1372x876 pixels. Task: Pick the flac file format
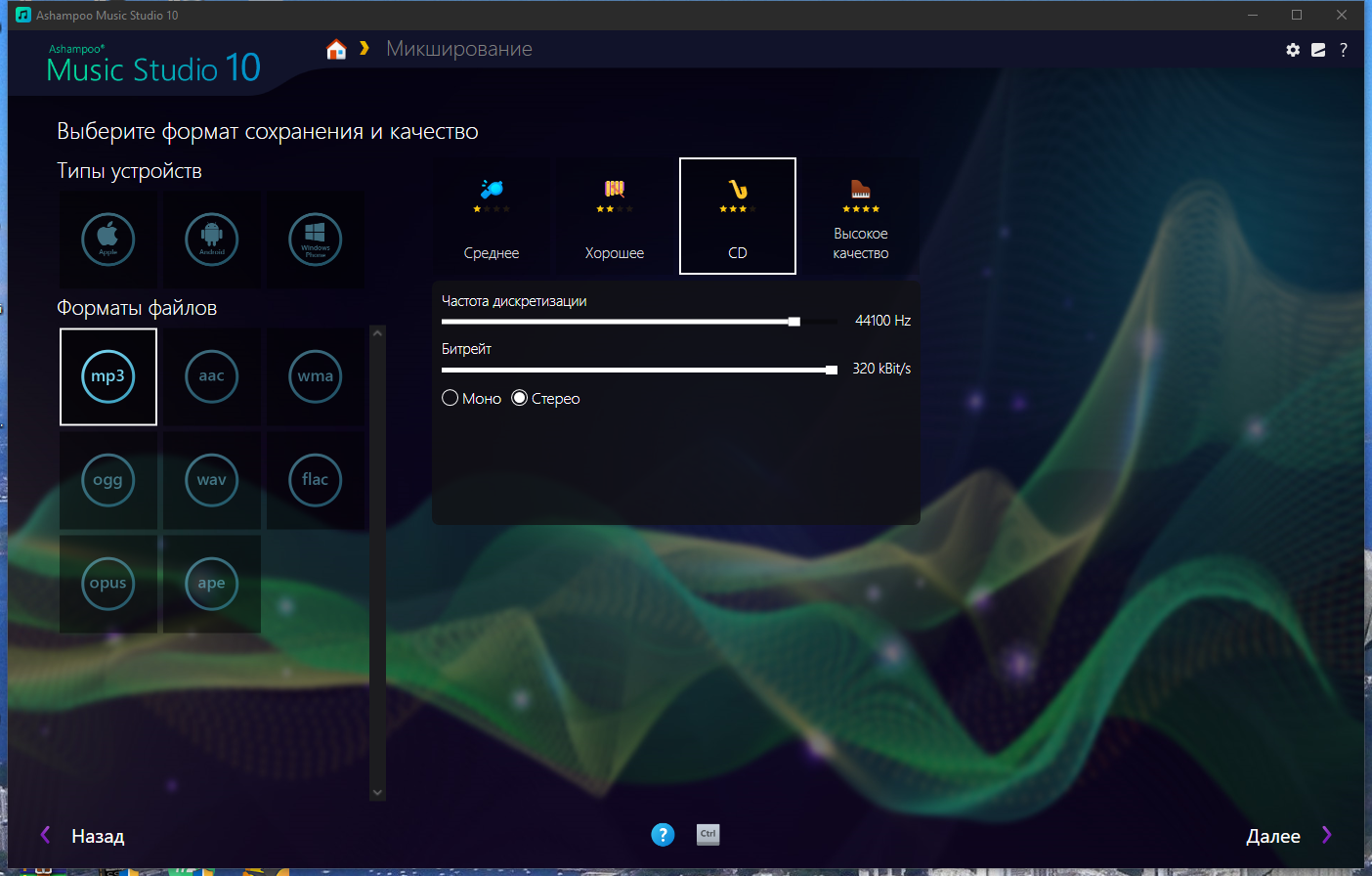click(315, 480)
